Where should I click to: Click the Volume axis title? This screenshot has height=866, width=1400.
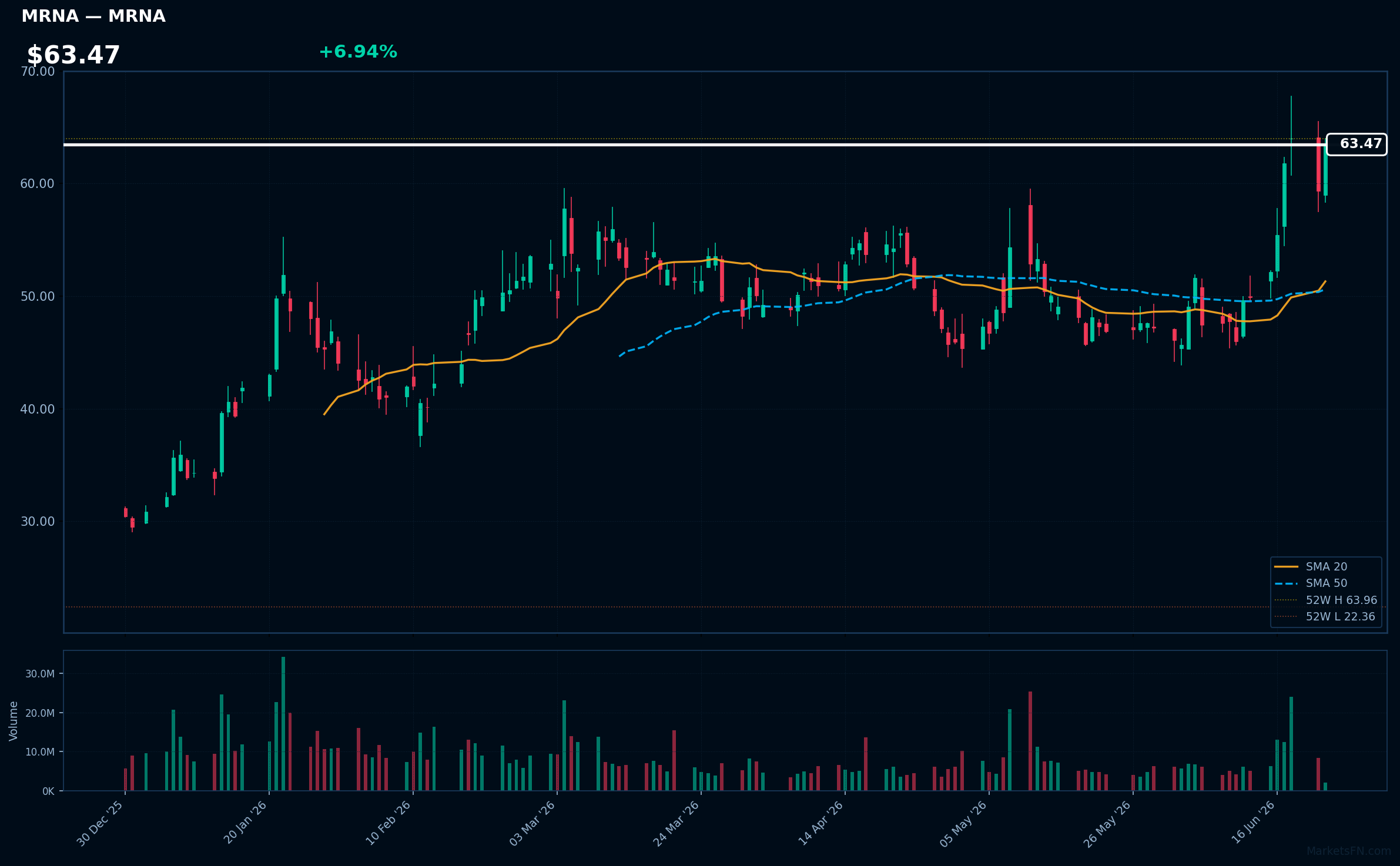(14, 721)
